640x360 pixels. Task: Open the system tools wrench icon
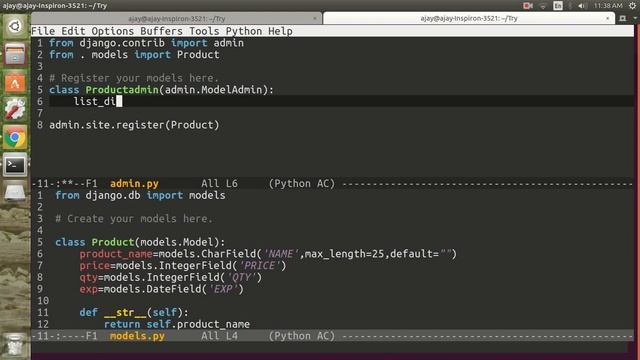point(15,110)
